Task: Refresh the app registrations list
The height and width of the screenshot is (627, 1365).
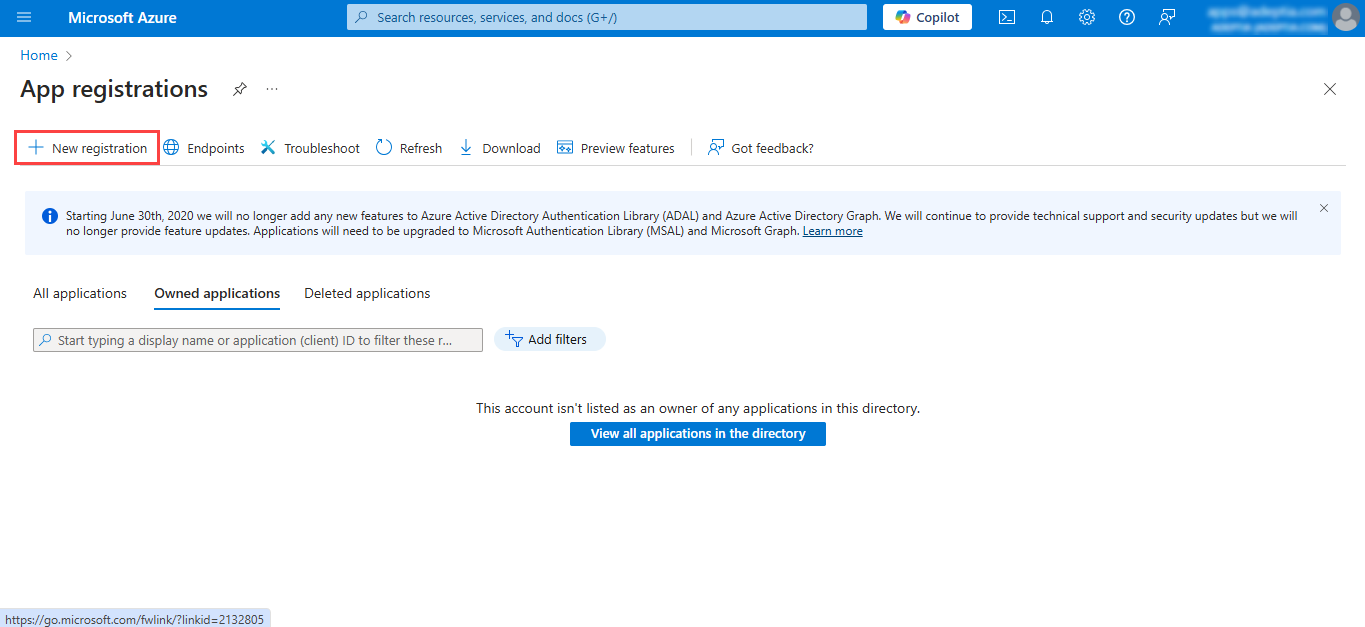Action: 409,148
